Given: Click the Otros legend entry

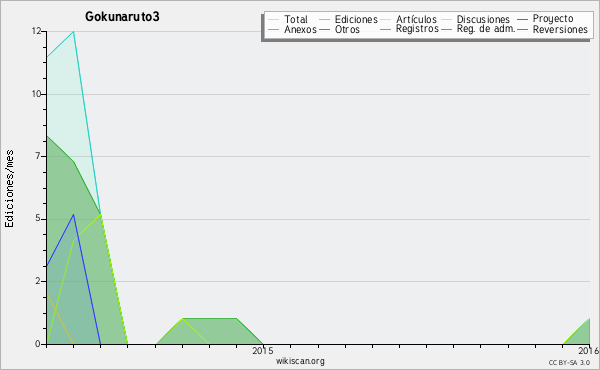Looking at the screenshot, I should pyautogui.click(x=347, y=29).
